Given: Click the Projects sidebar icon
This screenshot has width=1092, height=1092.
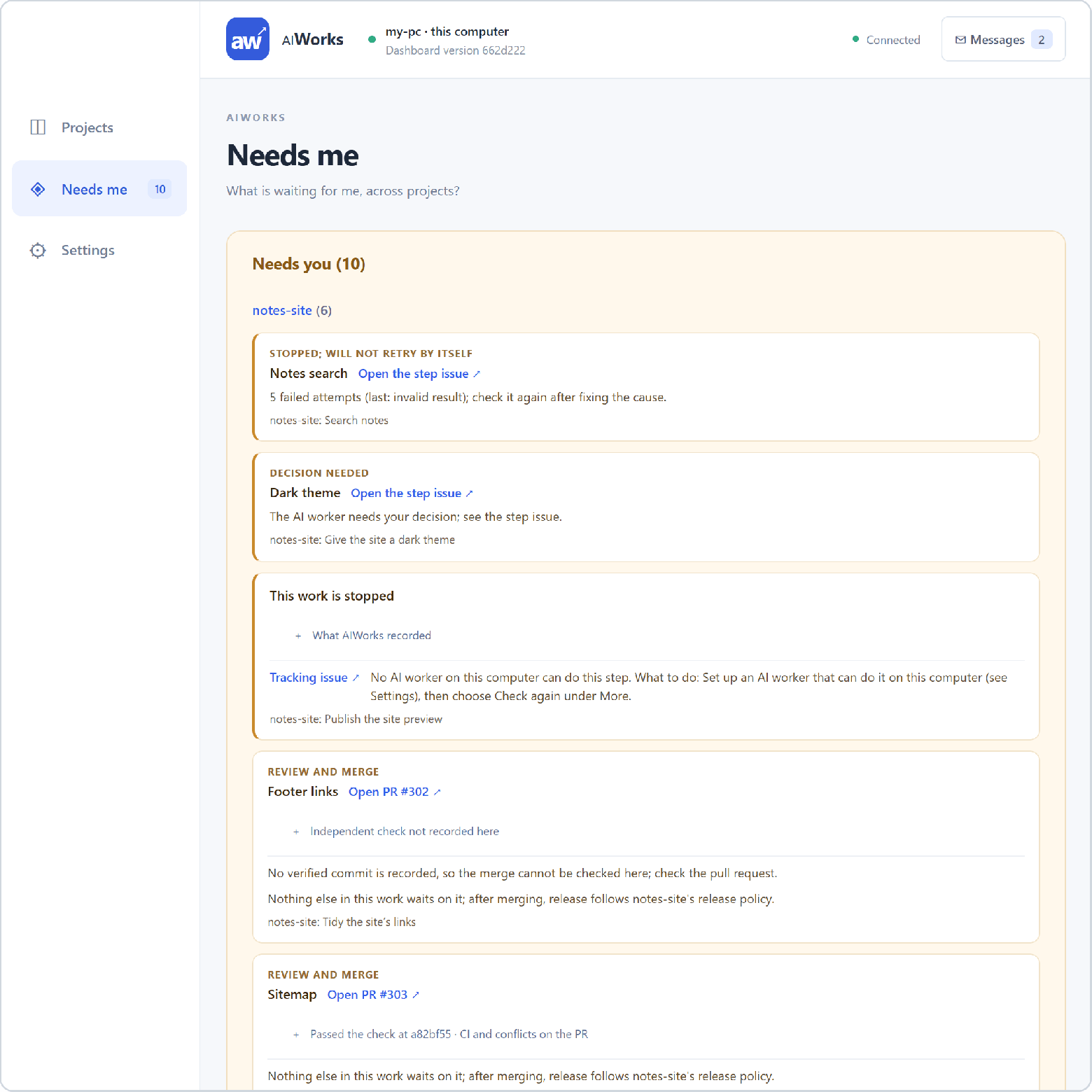Looking at the screenshot, I should pos(38,127).
